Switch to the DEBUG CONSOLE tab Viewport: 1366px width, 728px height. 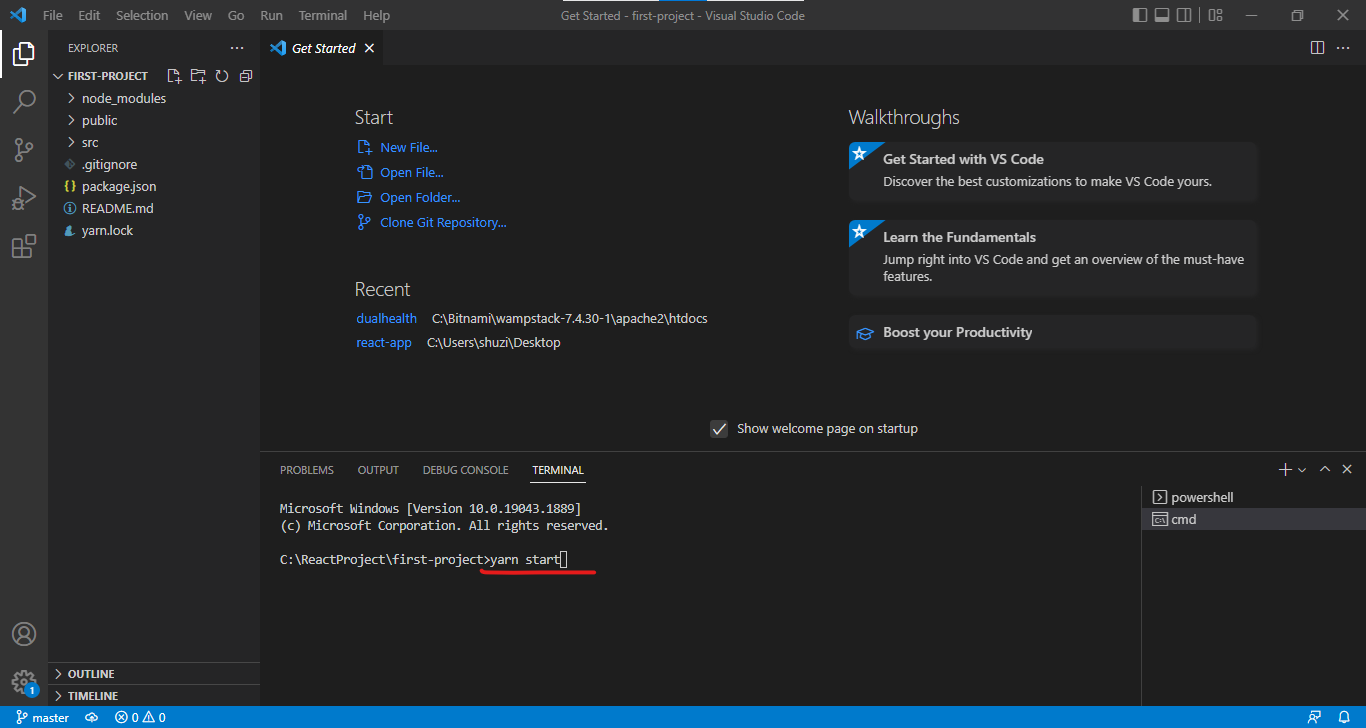[465, 470]
